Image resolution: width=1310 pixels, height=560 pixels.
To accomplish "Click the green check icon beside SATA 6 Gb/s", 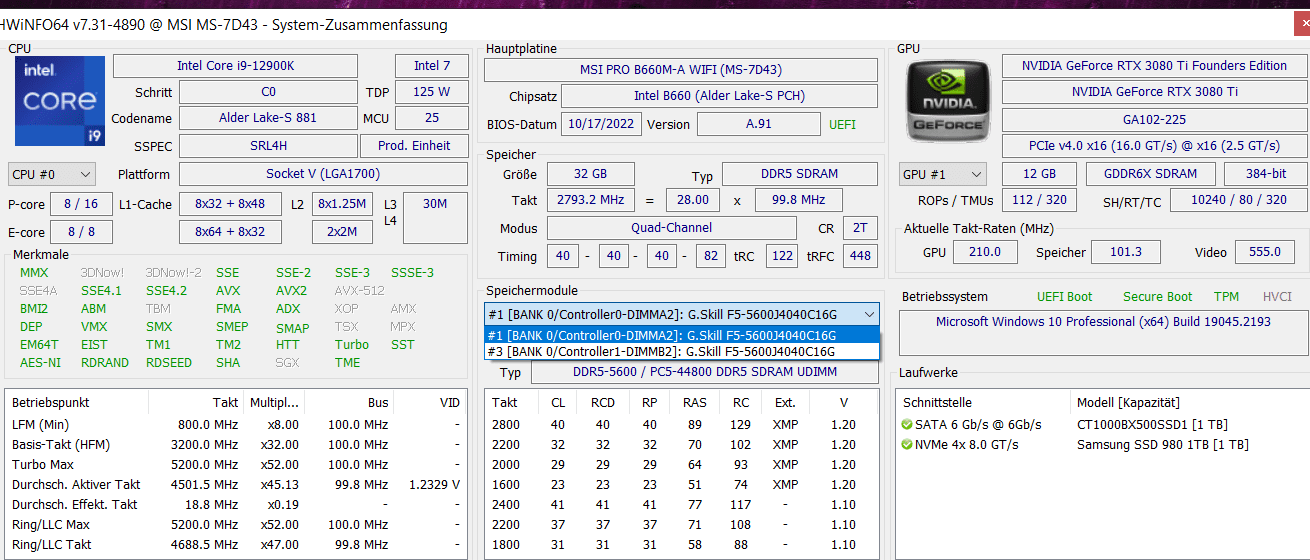I will tap(906, 424).
